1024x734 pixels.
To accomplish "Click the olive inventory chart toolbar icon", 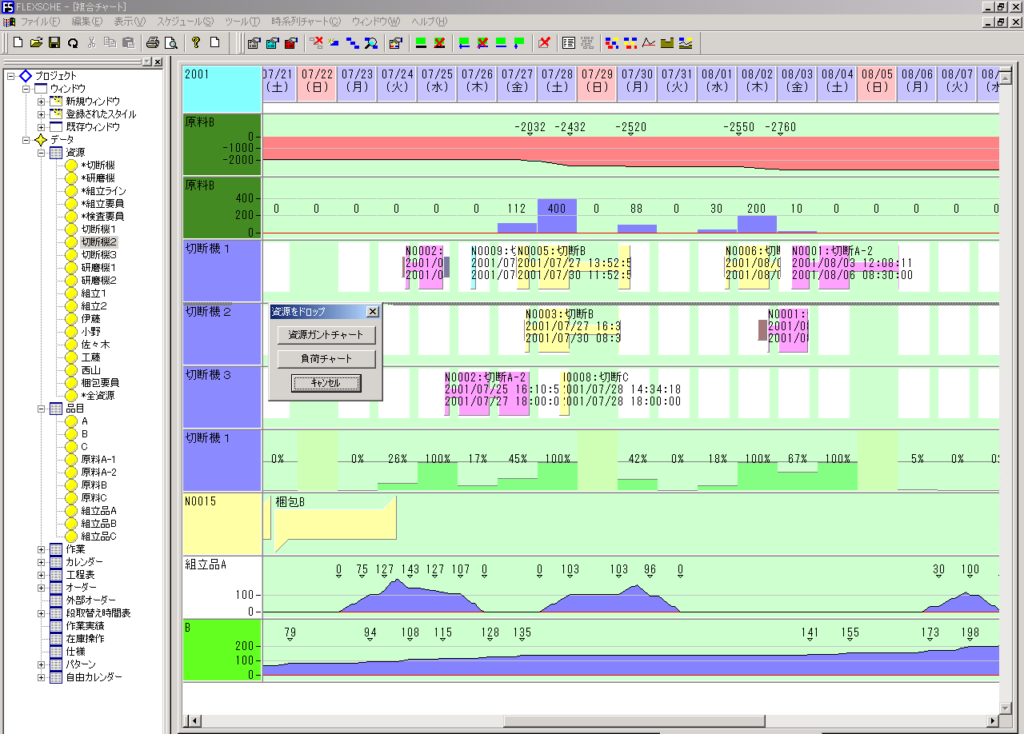I will pos(667,43).
